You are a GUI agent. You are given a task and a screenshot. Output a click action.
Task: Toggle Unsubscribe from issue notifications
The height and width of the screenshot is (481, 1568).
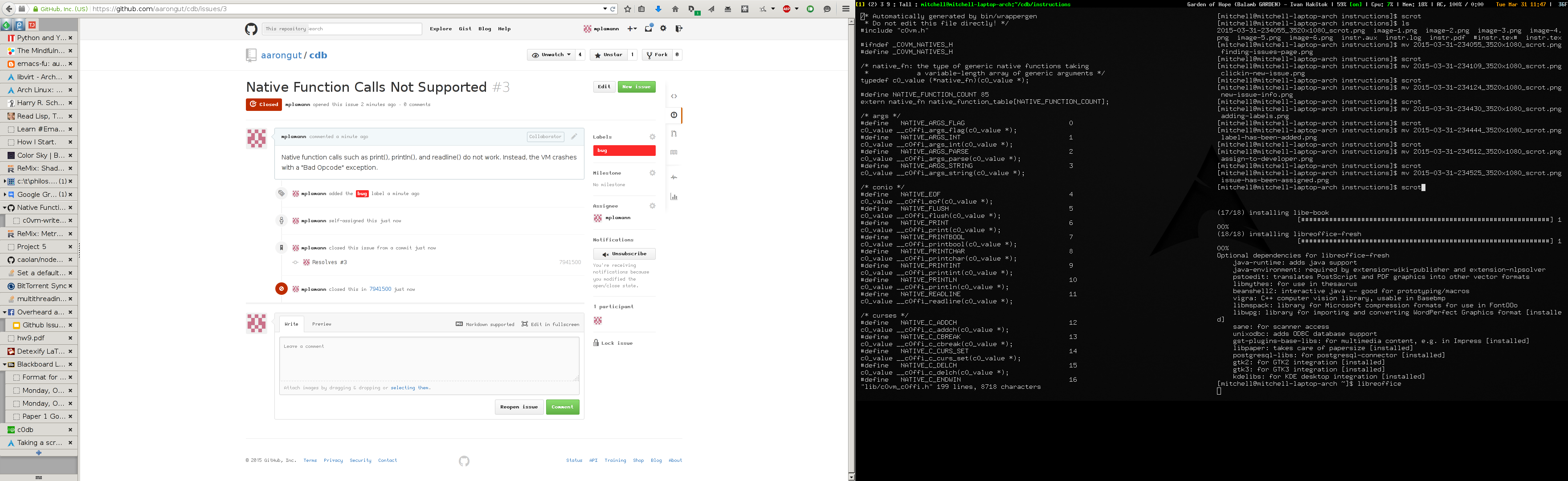(624, 254)
